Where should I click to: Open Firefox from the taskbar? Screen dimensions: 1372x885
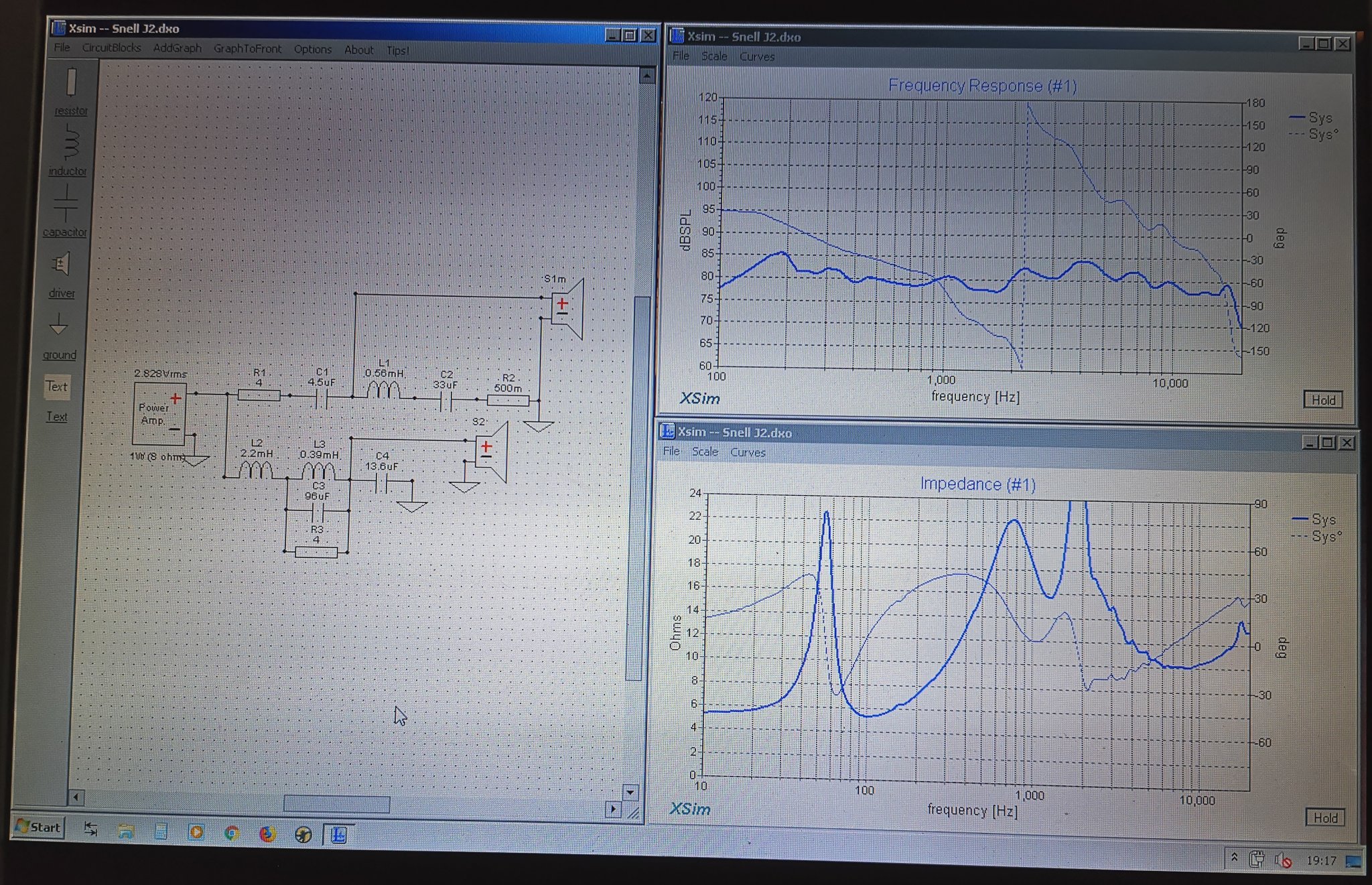267,833
